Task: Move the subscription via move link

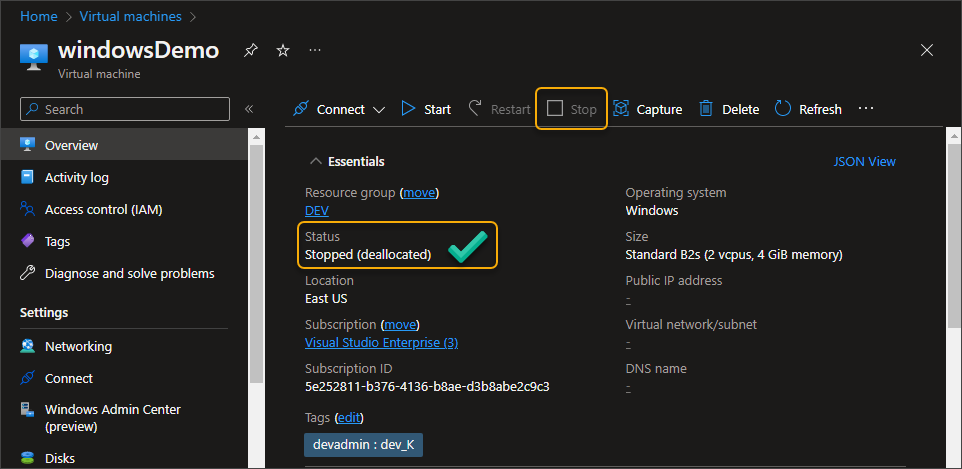Action: (x=401, y=324)
